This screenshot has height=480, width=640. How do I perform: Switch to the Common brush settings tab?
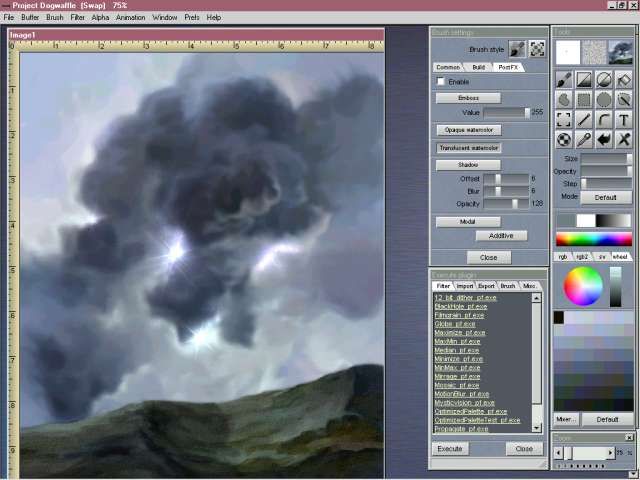click(448, 67)
